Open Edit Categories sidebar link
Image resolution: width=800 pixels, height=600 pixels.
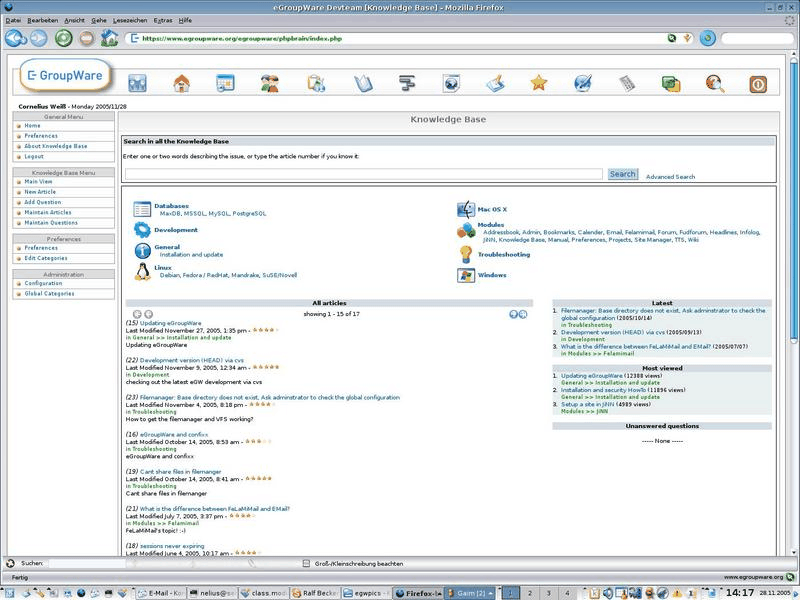click(x=46, y=258)
